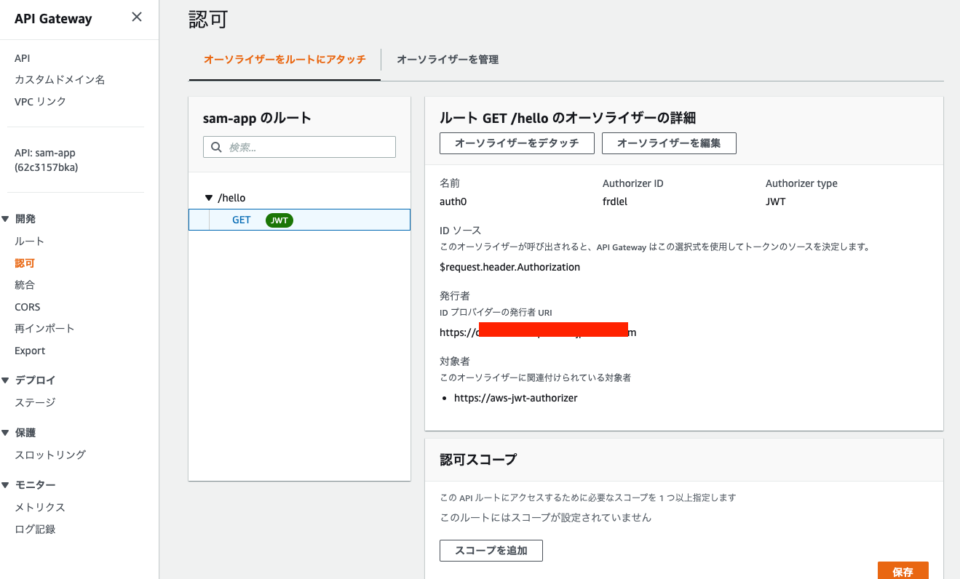Screen dimensions: 960x579
Task: Collapse the デプロイ sidebar section
Action: coord(8,380)
